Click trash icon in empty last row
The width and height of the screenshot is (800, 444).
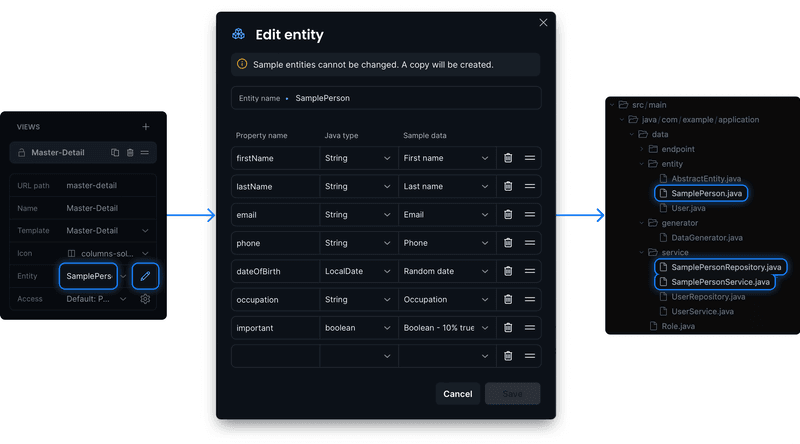(x=508, y=356)
